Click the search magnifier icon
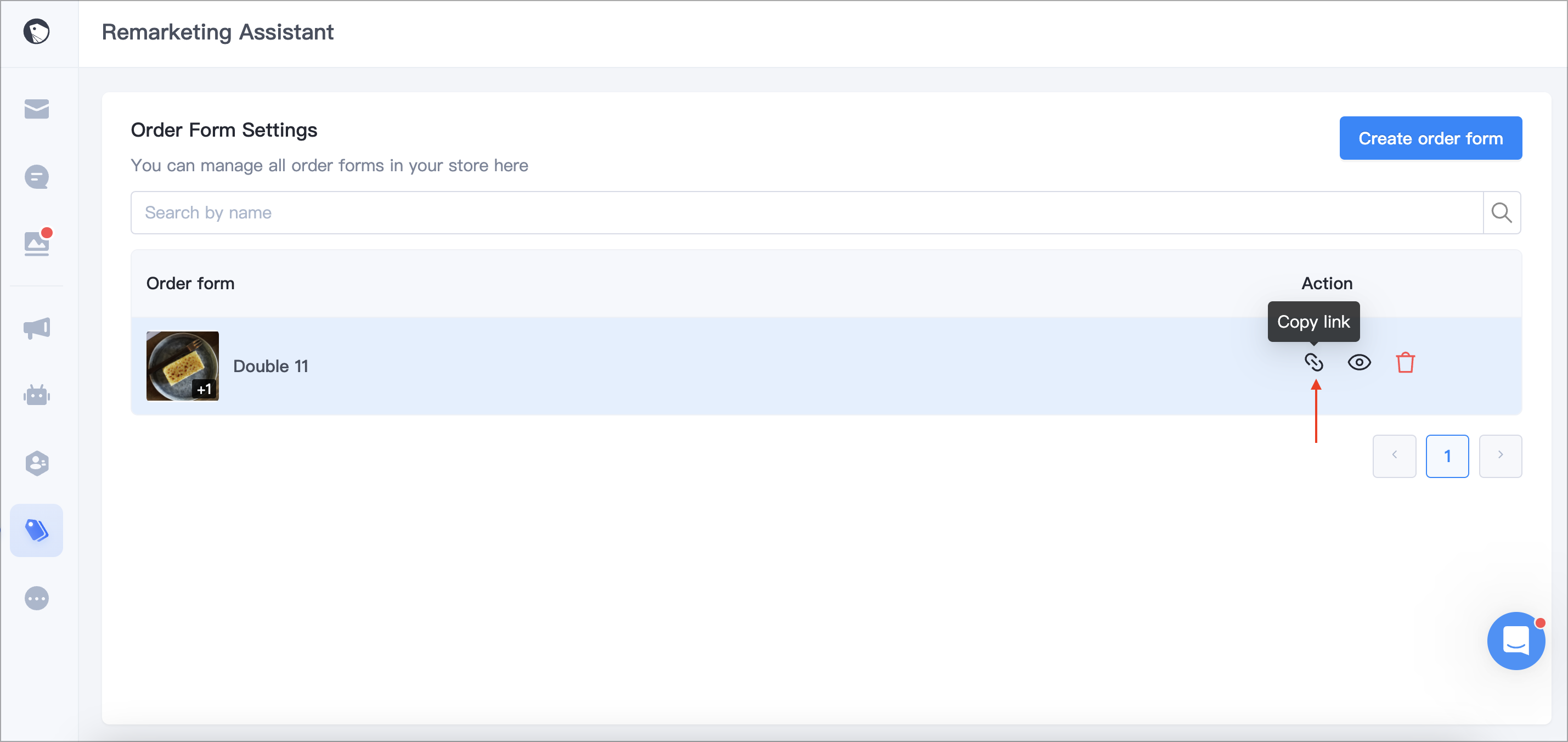The image size is (1568, 742). click(x=1502, y=212)
